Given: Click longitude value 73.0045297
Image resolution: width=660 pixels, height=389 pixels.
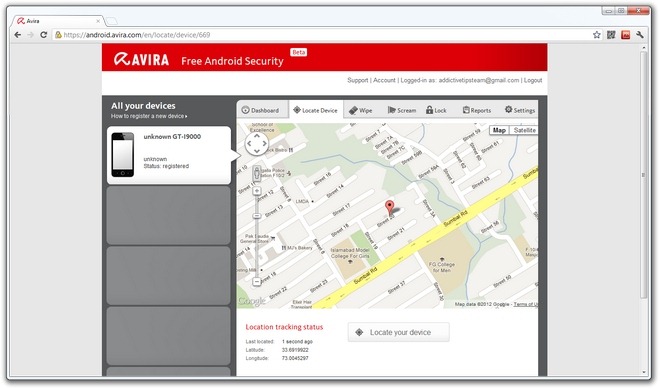Looking at the screenshot, I should point(295,358).
